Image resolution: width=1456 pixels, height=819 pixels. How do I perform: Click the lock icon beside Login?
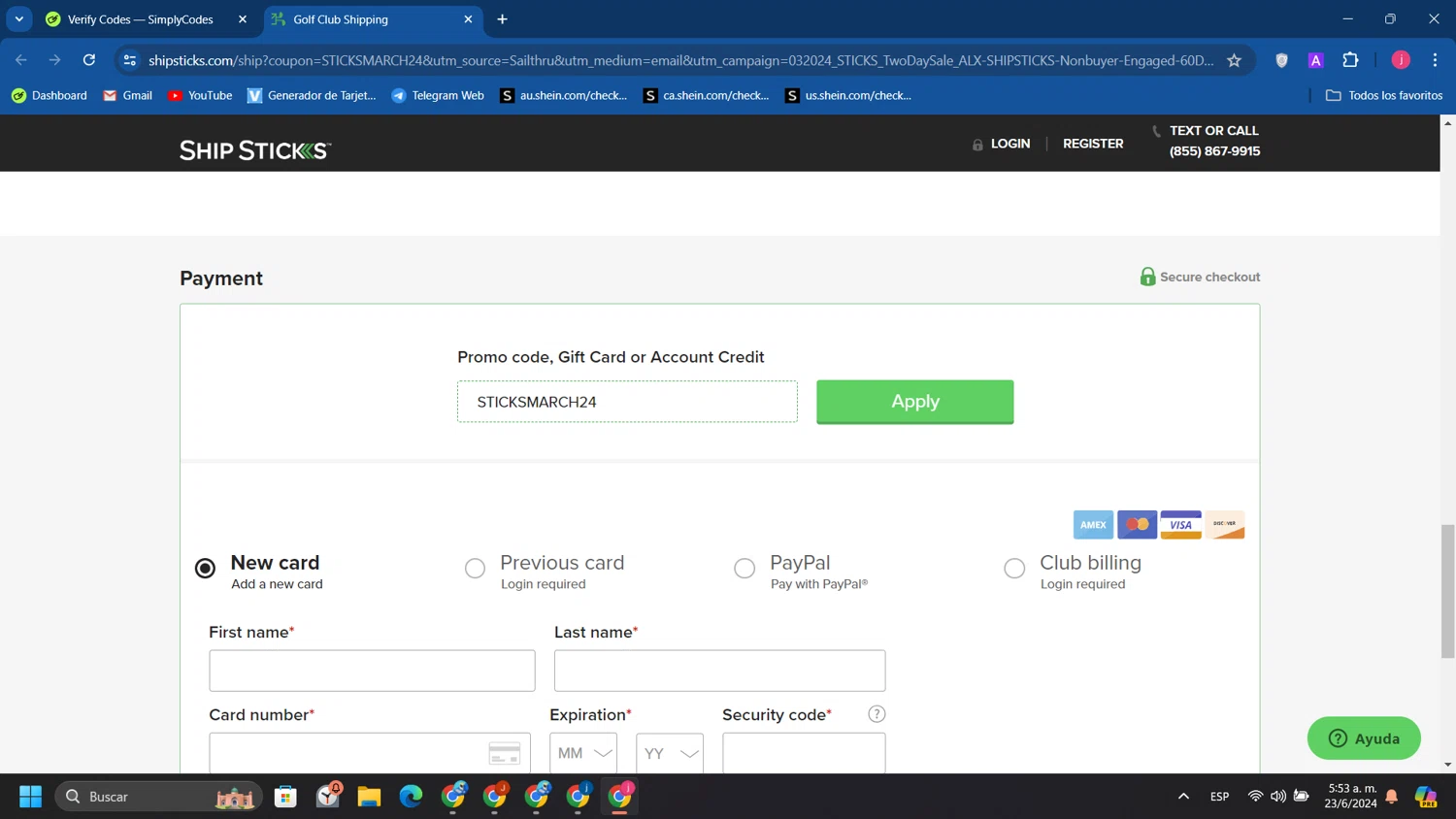pyautogui.click(x=977, y=145)
